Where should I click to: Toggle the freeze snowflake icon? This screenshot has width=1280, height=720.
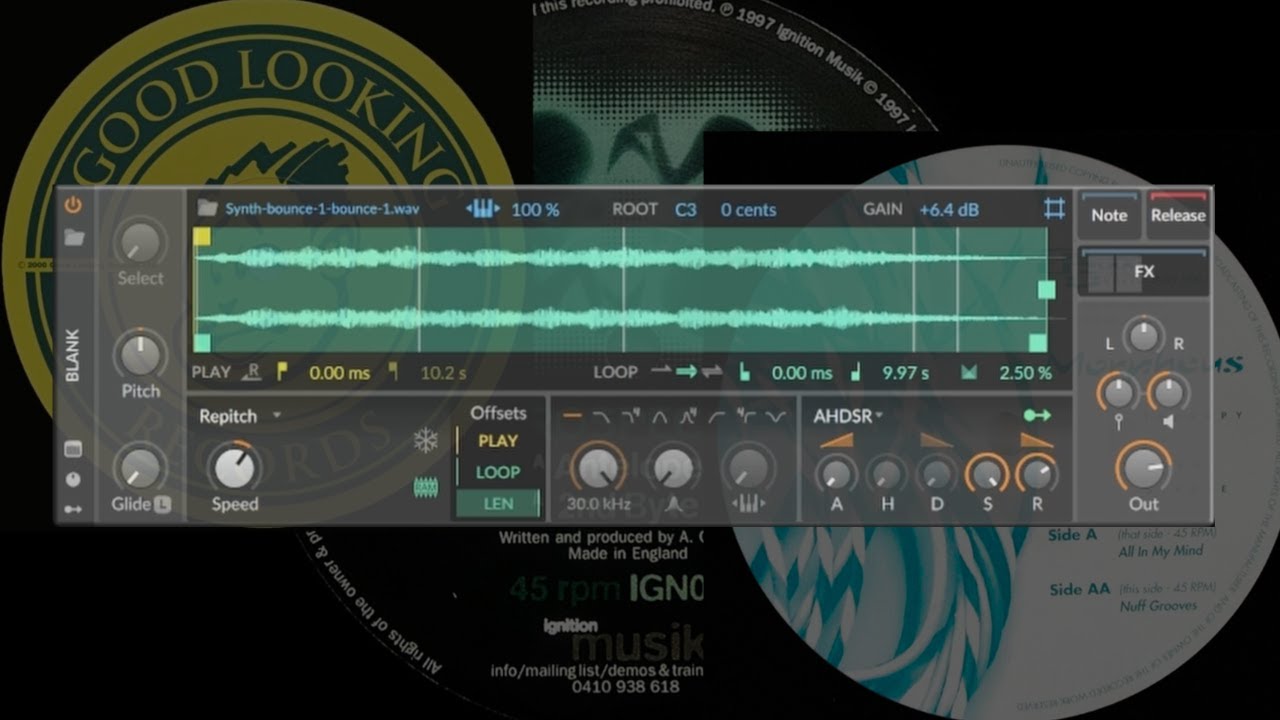pos(426,441)
